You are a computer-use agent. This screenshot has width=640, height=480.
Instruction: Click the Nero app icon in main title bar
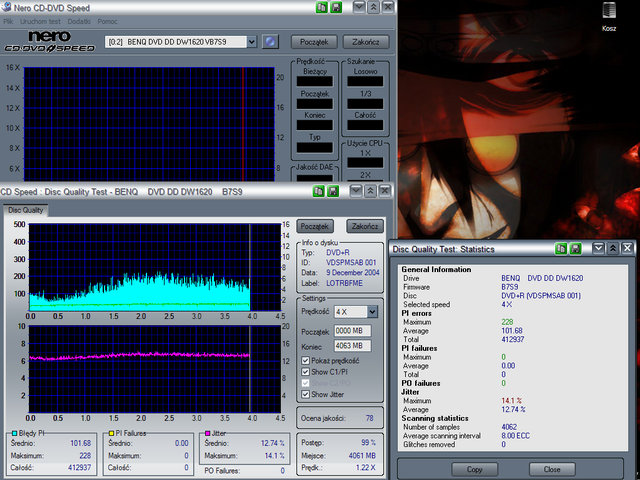click(x=6, y=7)
